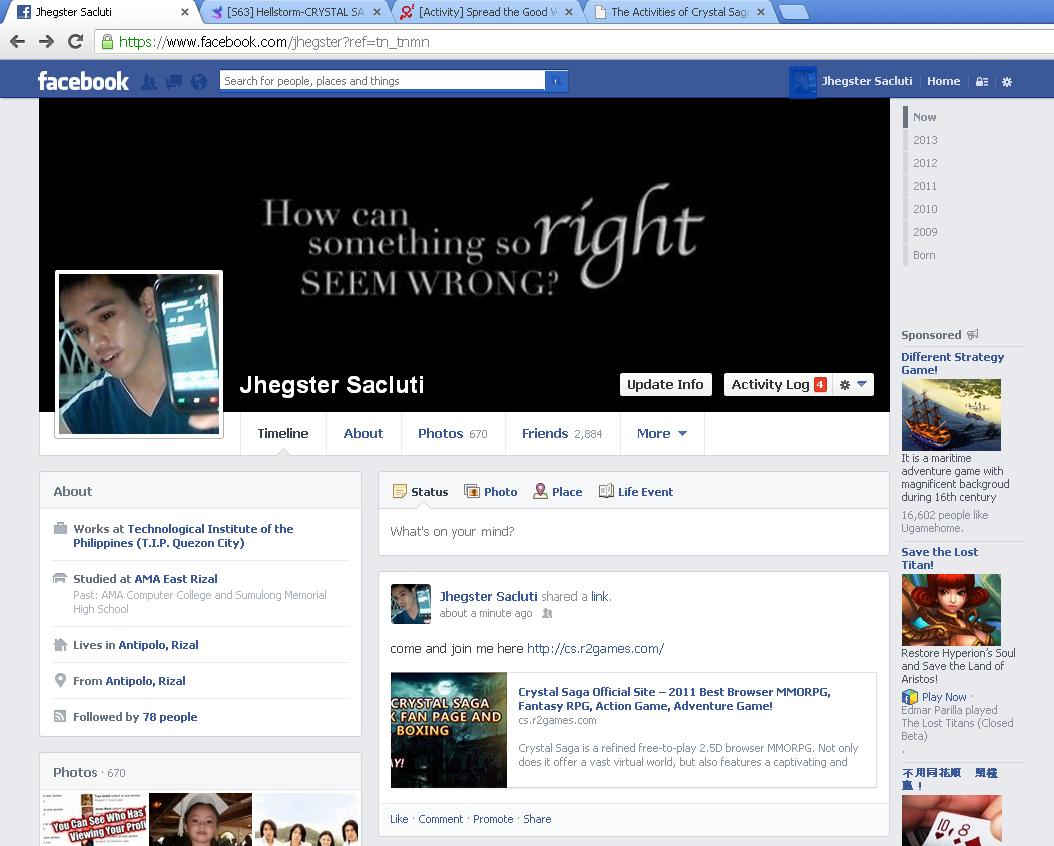Viewport: 1054px width, 846px height.
Task: Open the account settings gear in header
Action: tap(1007, 82)
